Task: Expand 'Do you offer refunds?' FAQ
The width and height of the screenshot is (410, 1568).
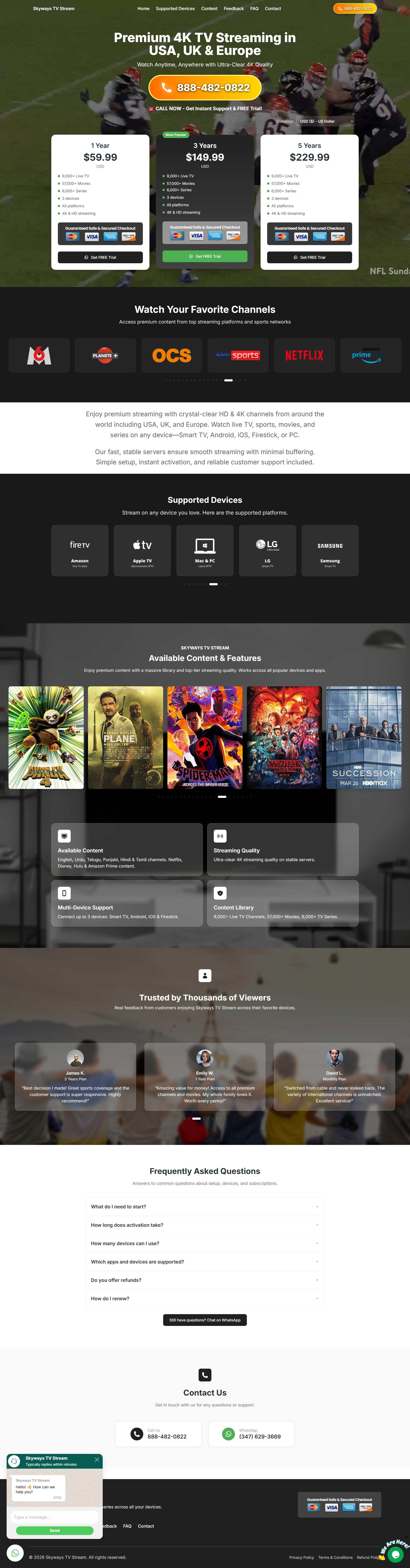Action: pos(205,1280)
